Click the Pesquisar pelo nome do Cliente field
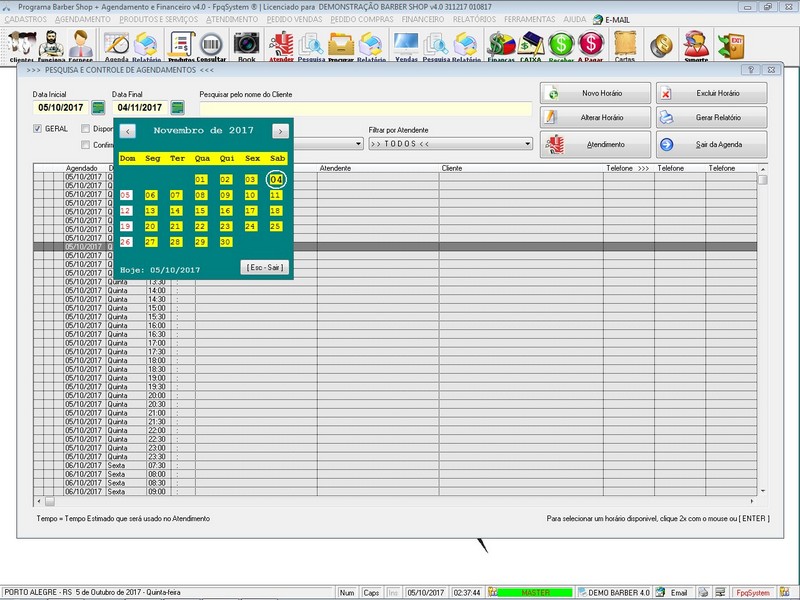The width and height of the screenshot is (800, 600). [x=365, y=108]
